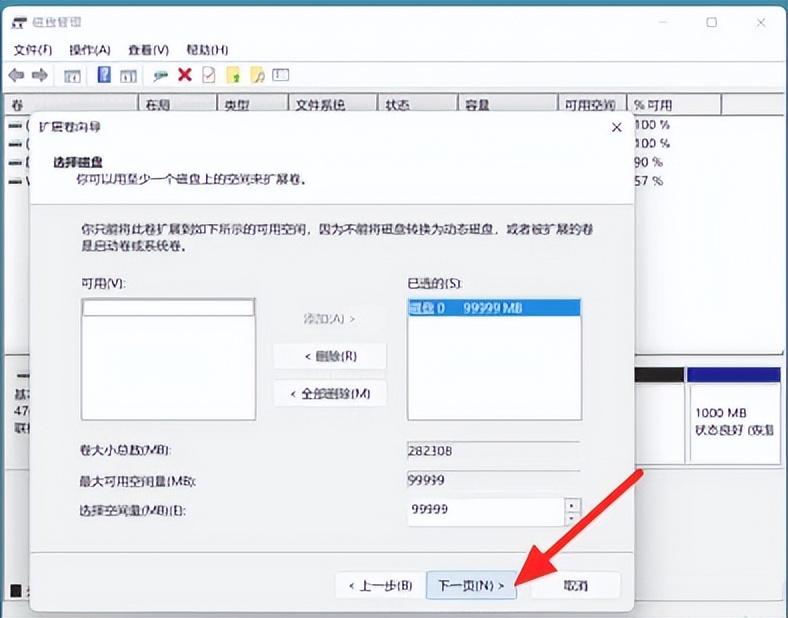
Task: Open the 查看(V) menu
Action: pos(148,49)
